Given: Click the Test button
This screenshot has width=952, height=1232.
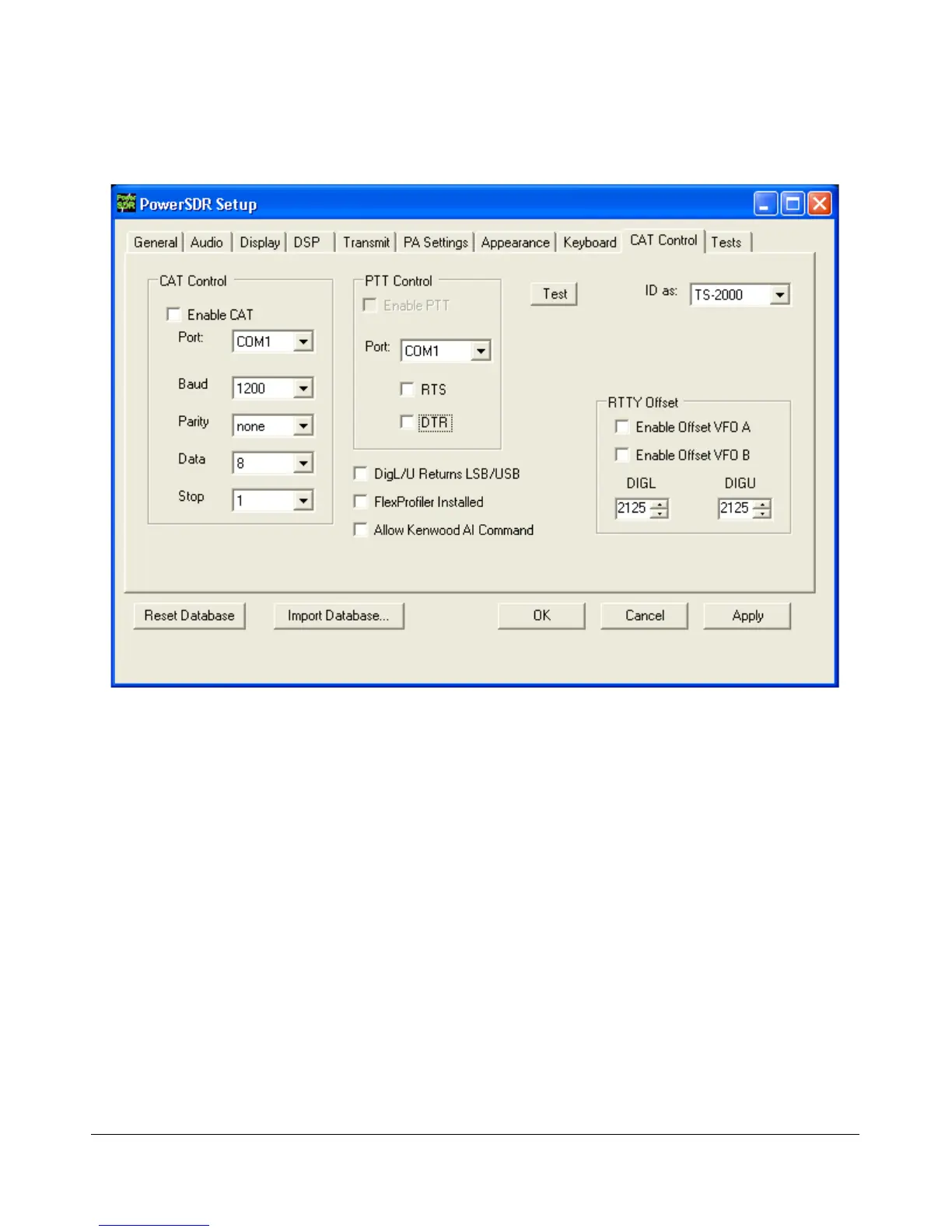Looking at the screenshot, I should (555, 294).
